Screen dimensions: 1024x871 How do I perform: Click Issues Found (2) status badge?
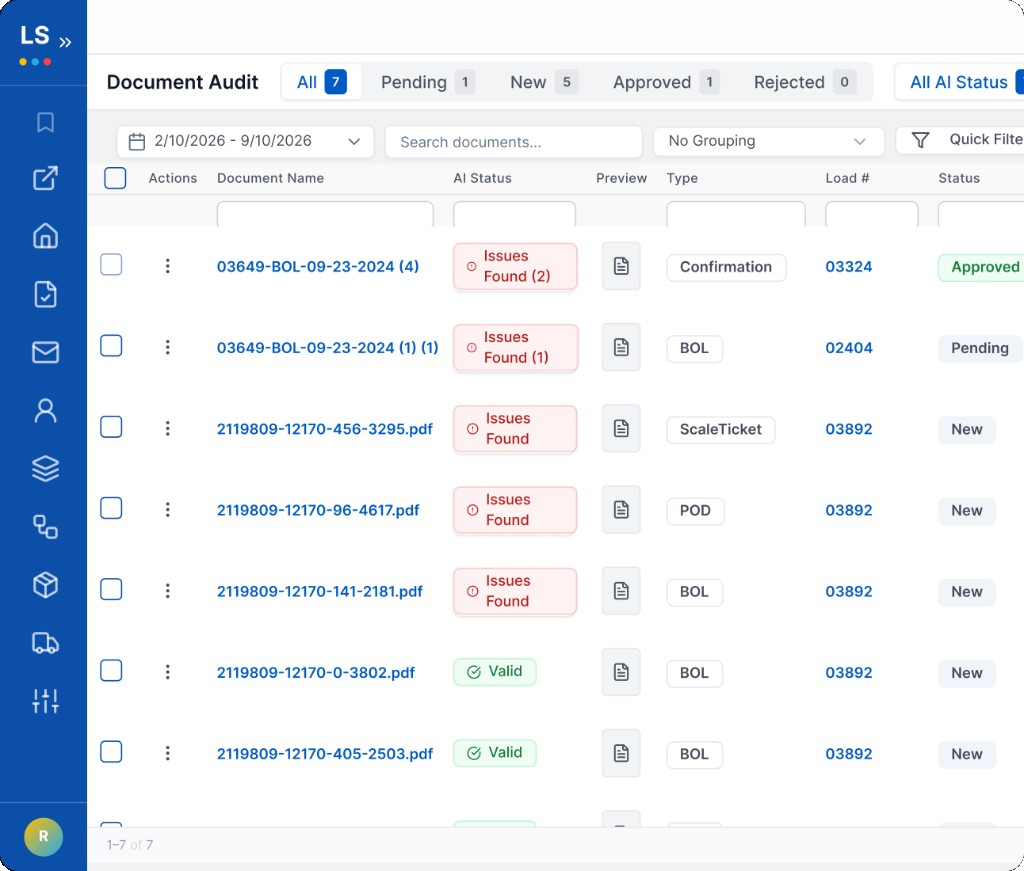click(515, 266)
